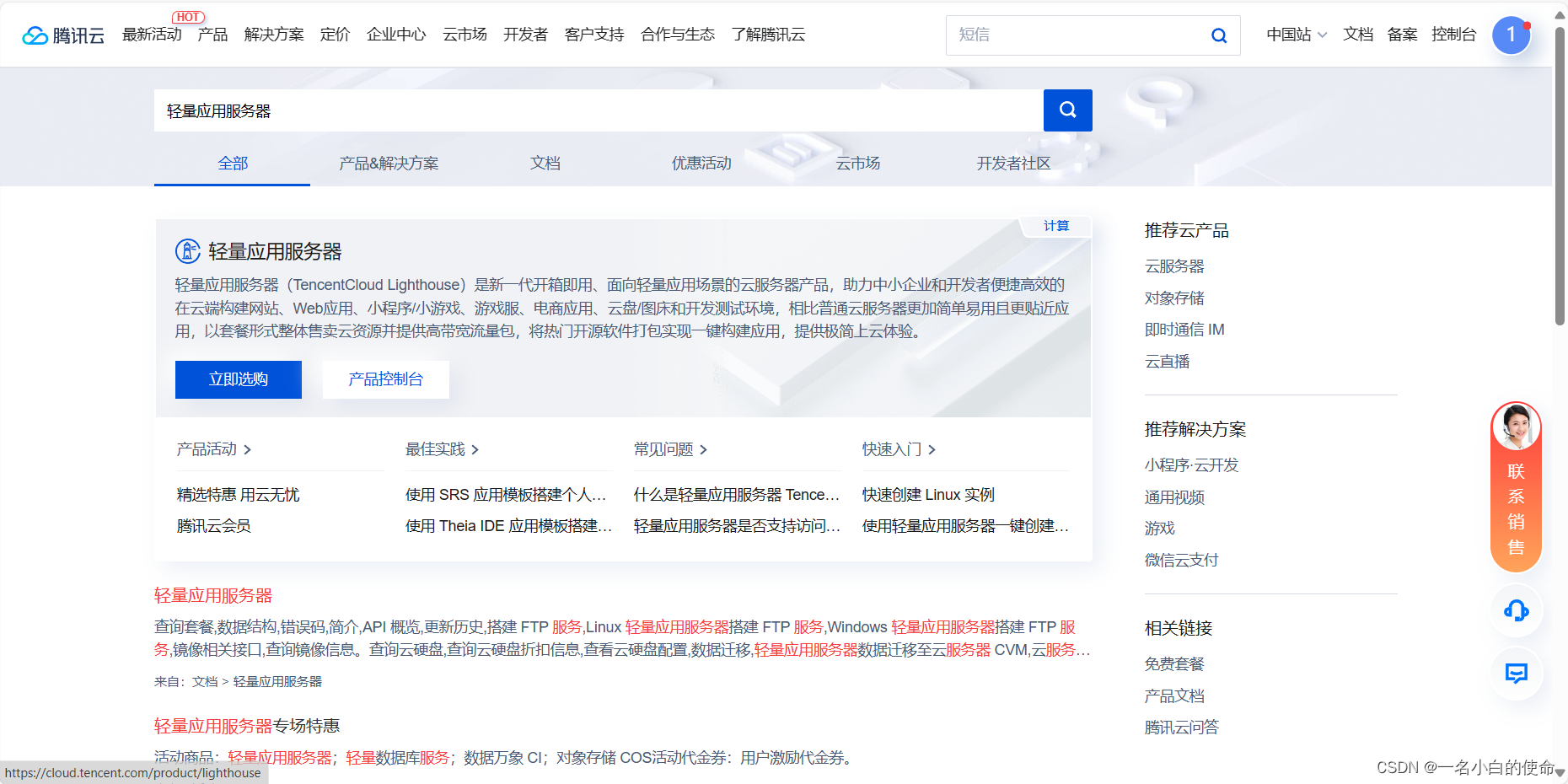Open 微信云支付 solution link
Image resolution: width=1568 pixels, height=784 pixels.
point(1181,561)
